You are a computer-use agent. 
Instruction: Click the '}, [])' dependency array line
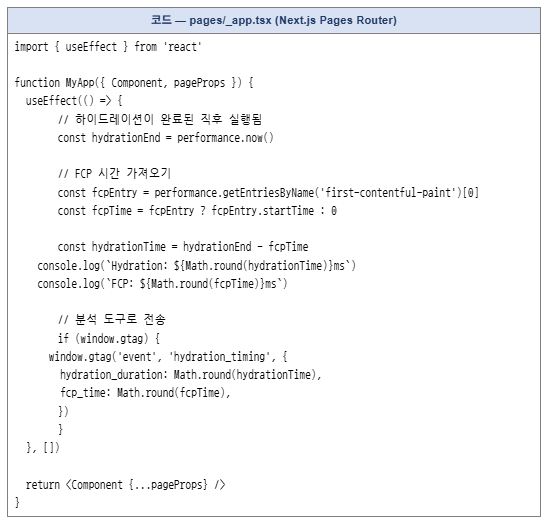click(43, 447)
